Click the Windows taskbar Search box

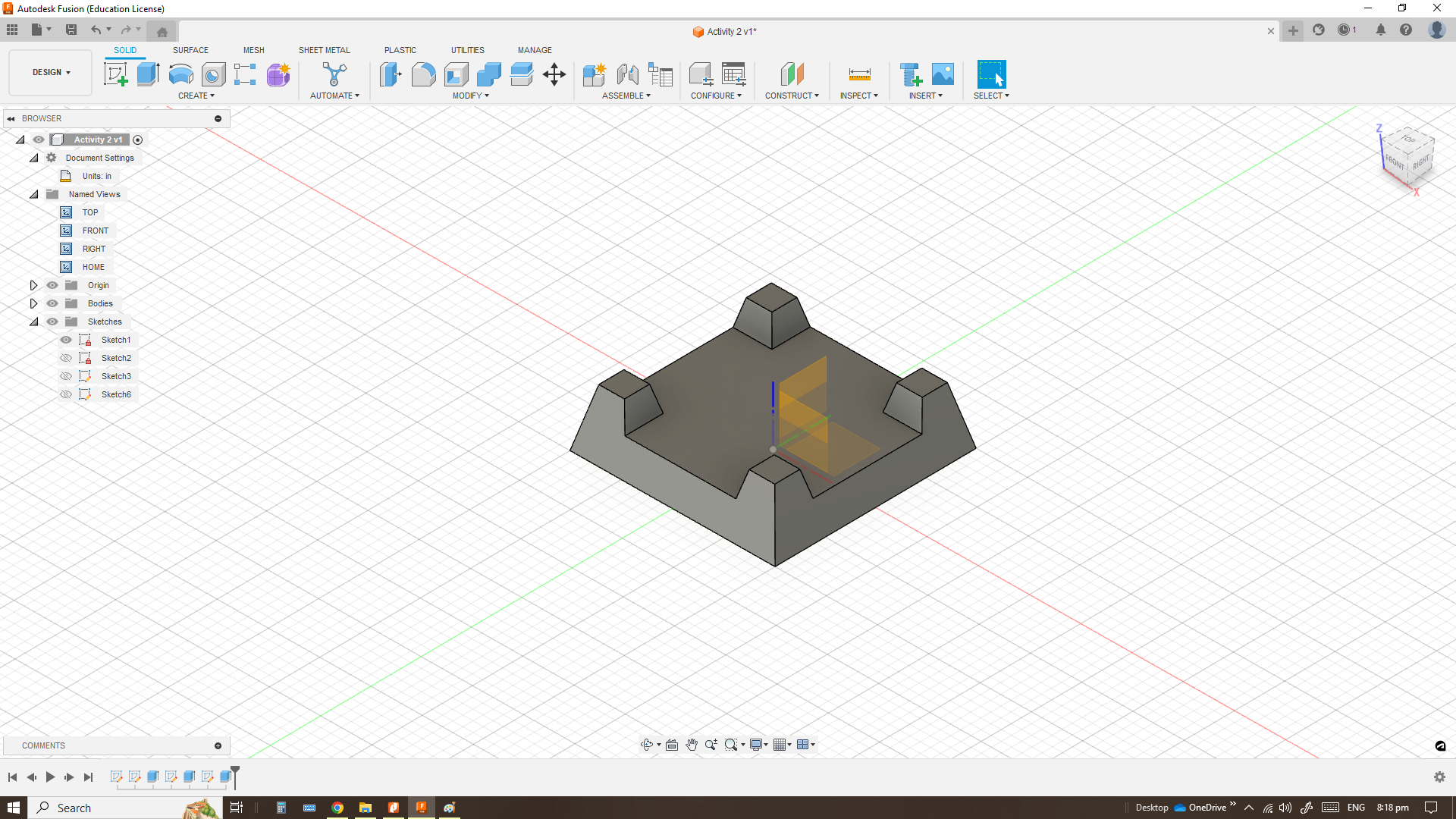[126, 808]
